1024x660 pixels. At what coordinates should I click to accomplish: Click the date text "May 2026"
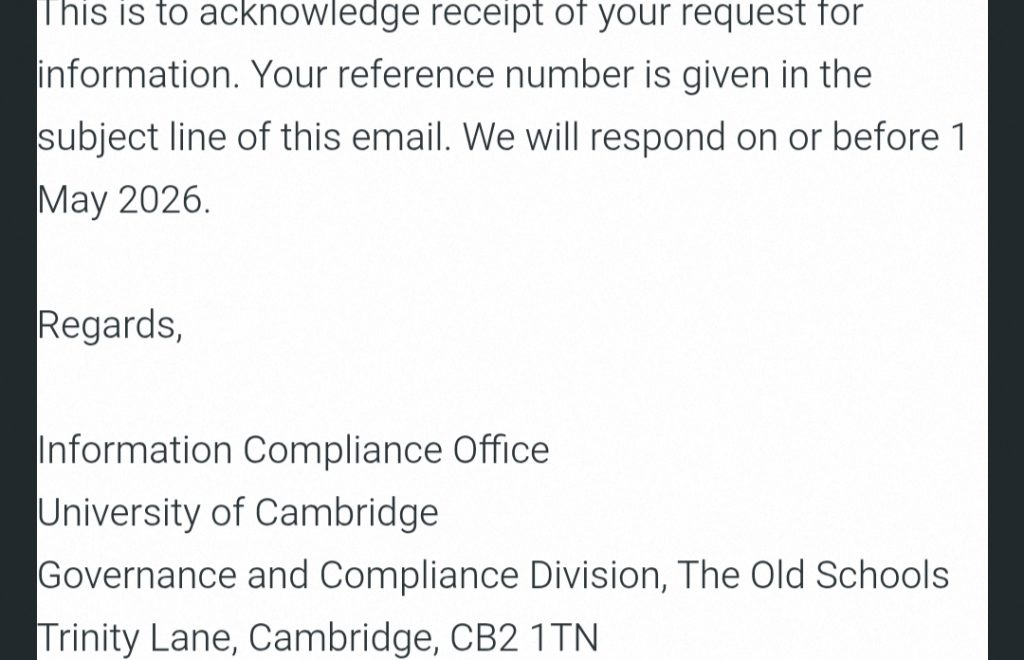[x=123, y=200]
